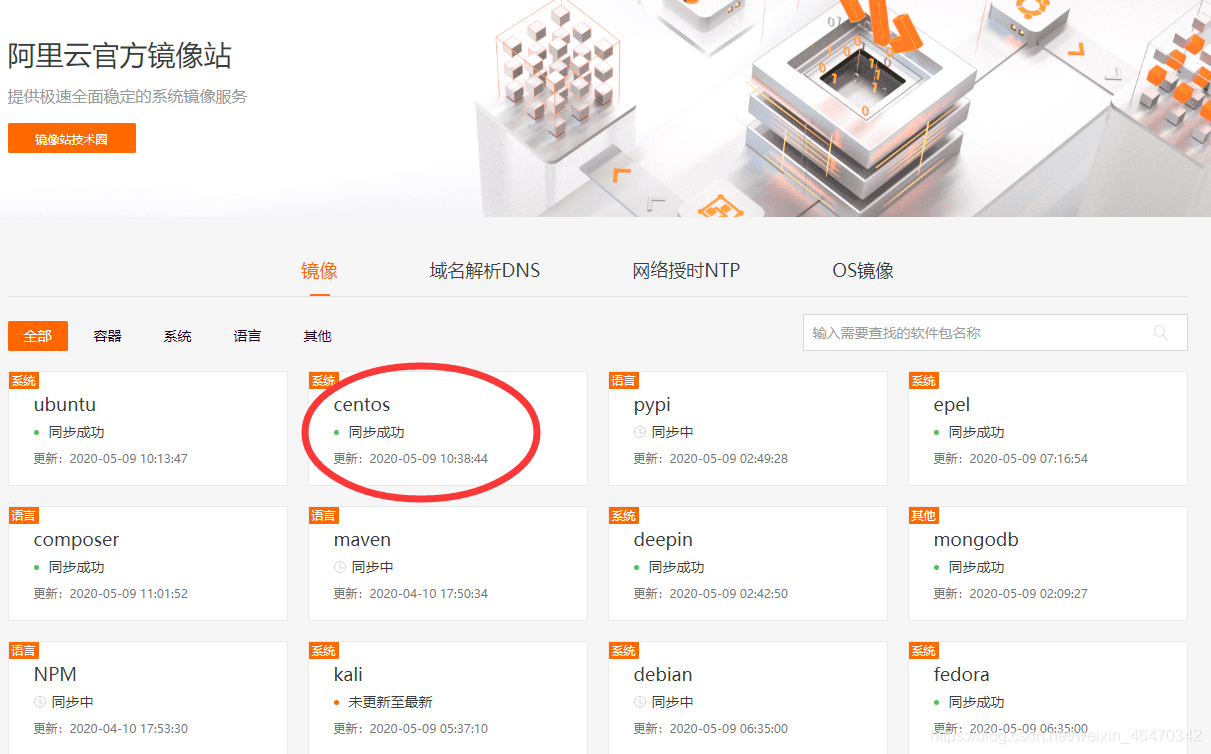Image resolution: width=1211 pixels, height=754 pixels.
Task: Click the pypi 同步中 status text
Action: (672, 432)
